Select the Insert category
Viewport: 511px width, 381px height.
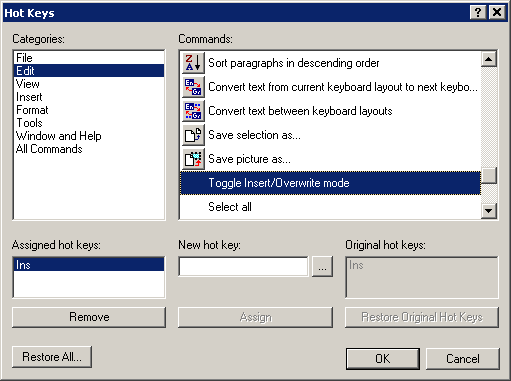coord(89,97)
